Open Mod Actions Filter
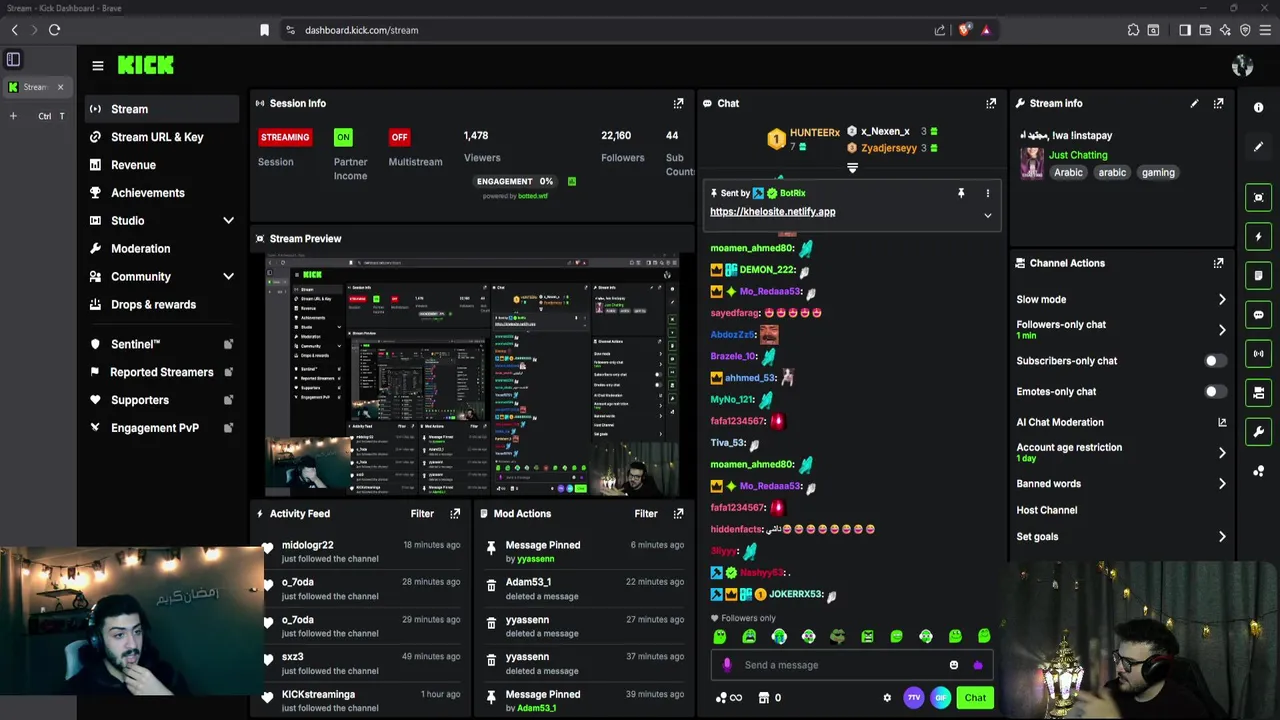 coord(645,514)
